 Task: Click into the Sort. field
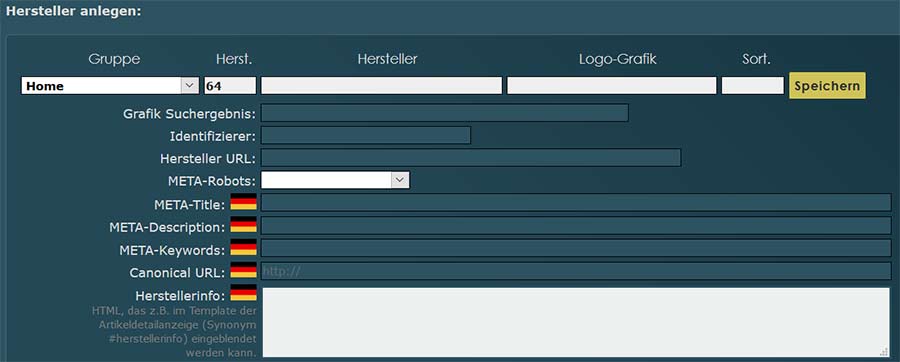[x=752, y=85]
